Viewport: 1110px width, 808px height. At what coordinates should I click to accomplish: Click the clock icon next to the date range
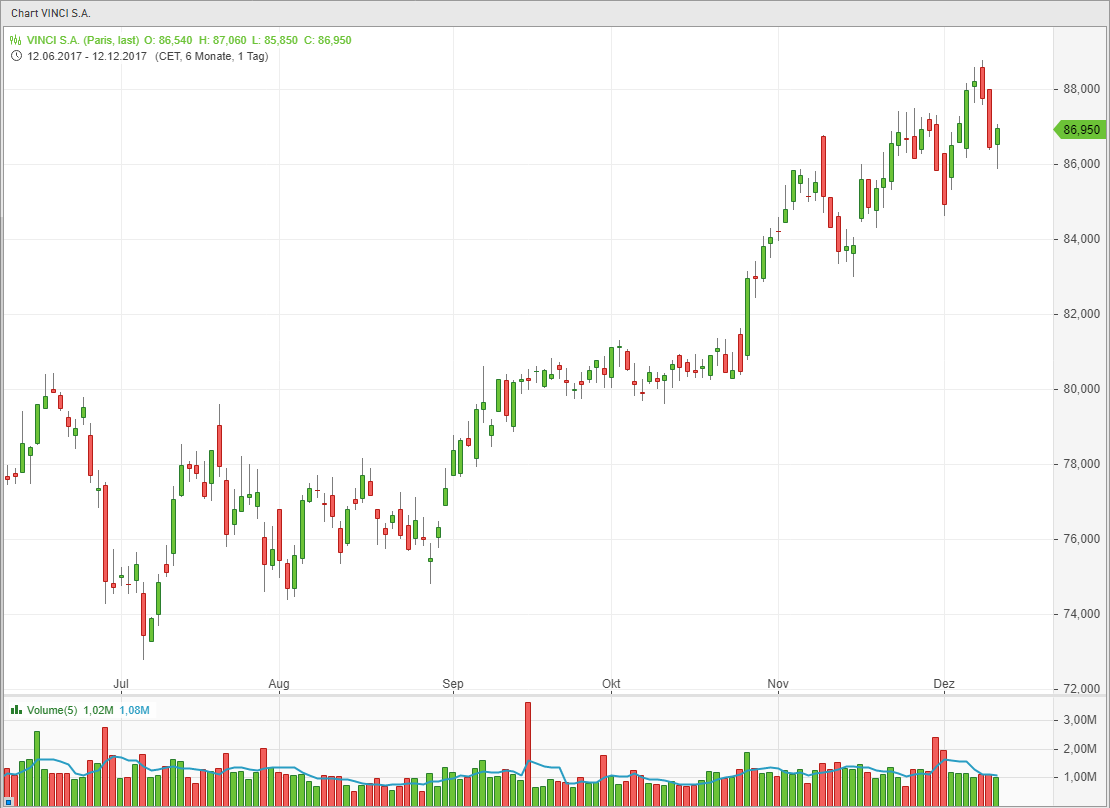16,56
